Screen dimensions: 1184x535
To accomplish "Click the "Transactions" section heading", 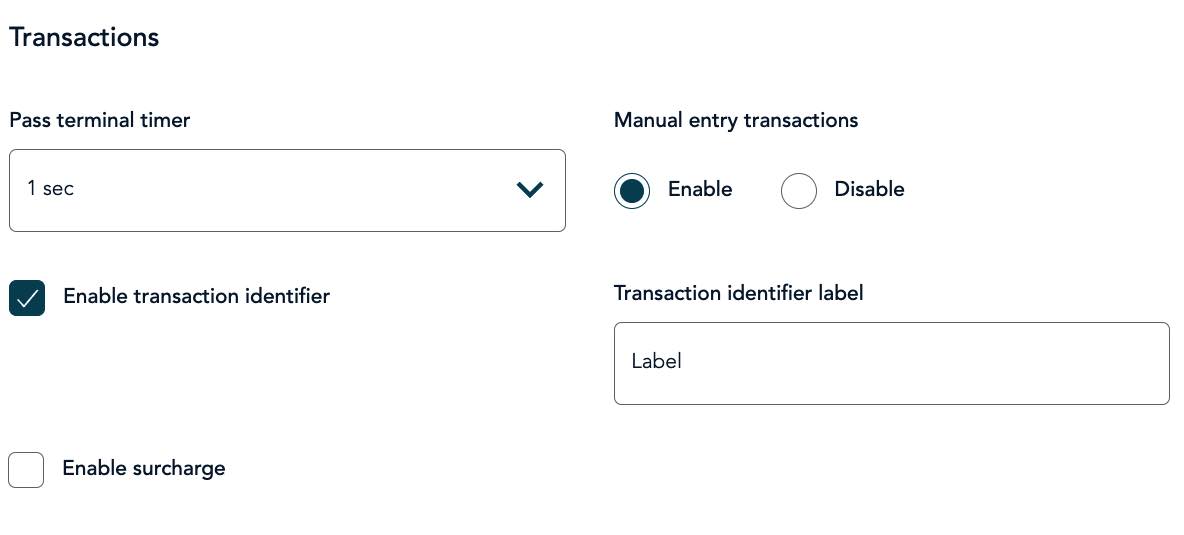I will pyautogui.click(x=84, y=37).
